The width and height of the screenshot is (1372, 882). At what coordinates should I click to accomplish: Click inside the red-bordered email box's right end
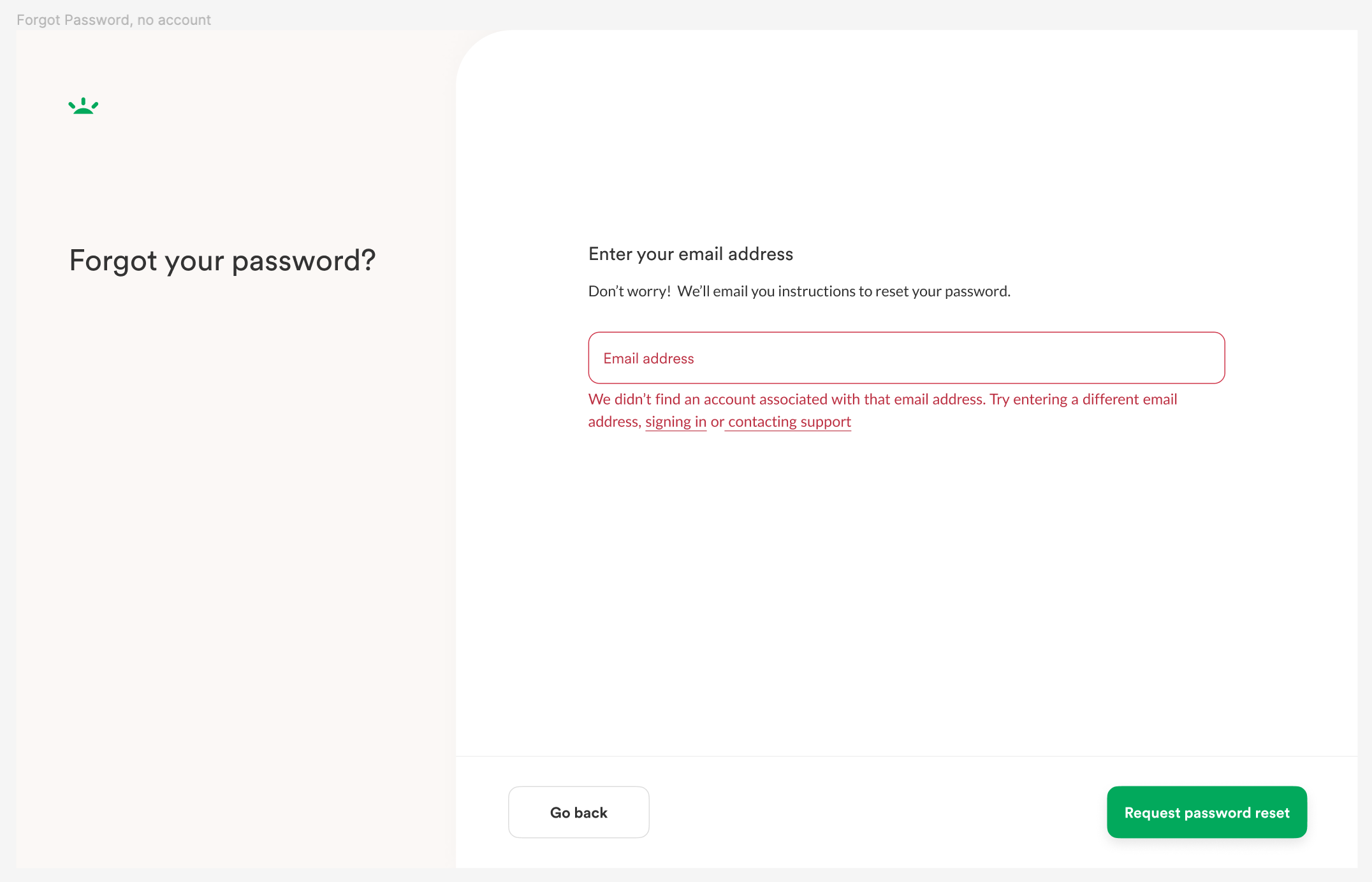(1179, 358)
